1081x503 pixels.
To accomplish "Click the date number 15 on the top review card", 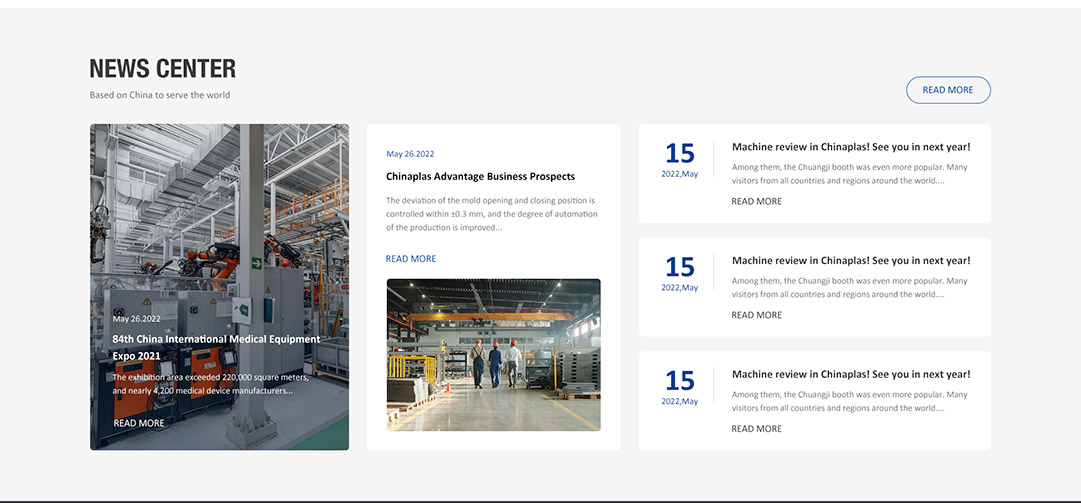I will click(x=679, y=153).
